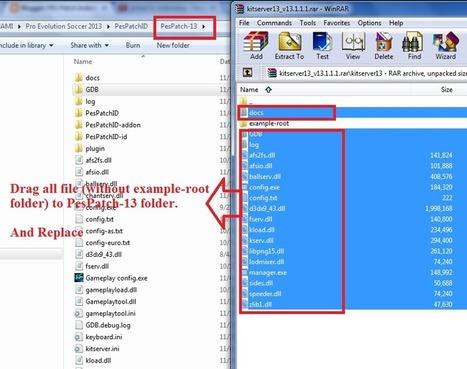Screen dimensions: 467x369
Task: Create a New folder
Action: pos(173,45)
